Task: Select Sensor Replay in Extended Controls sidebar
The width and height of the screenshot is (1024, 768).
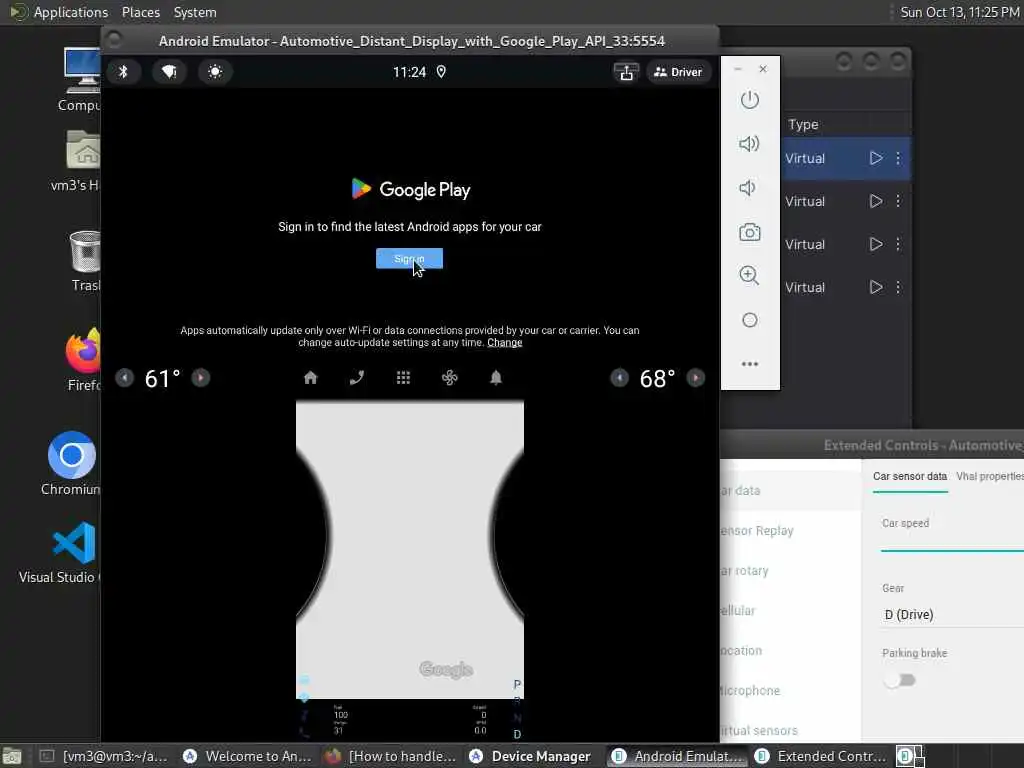Action: [x=790, y=530]
